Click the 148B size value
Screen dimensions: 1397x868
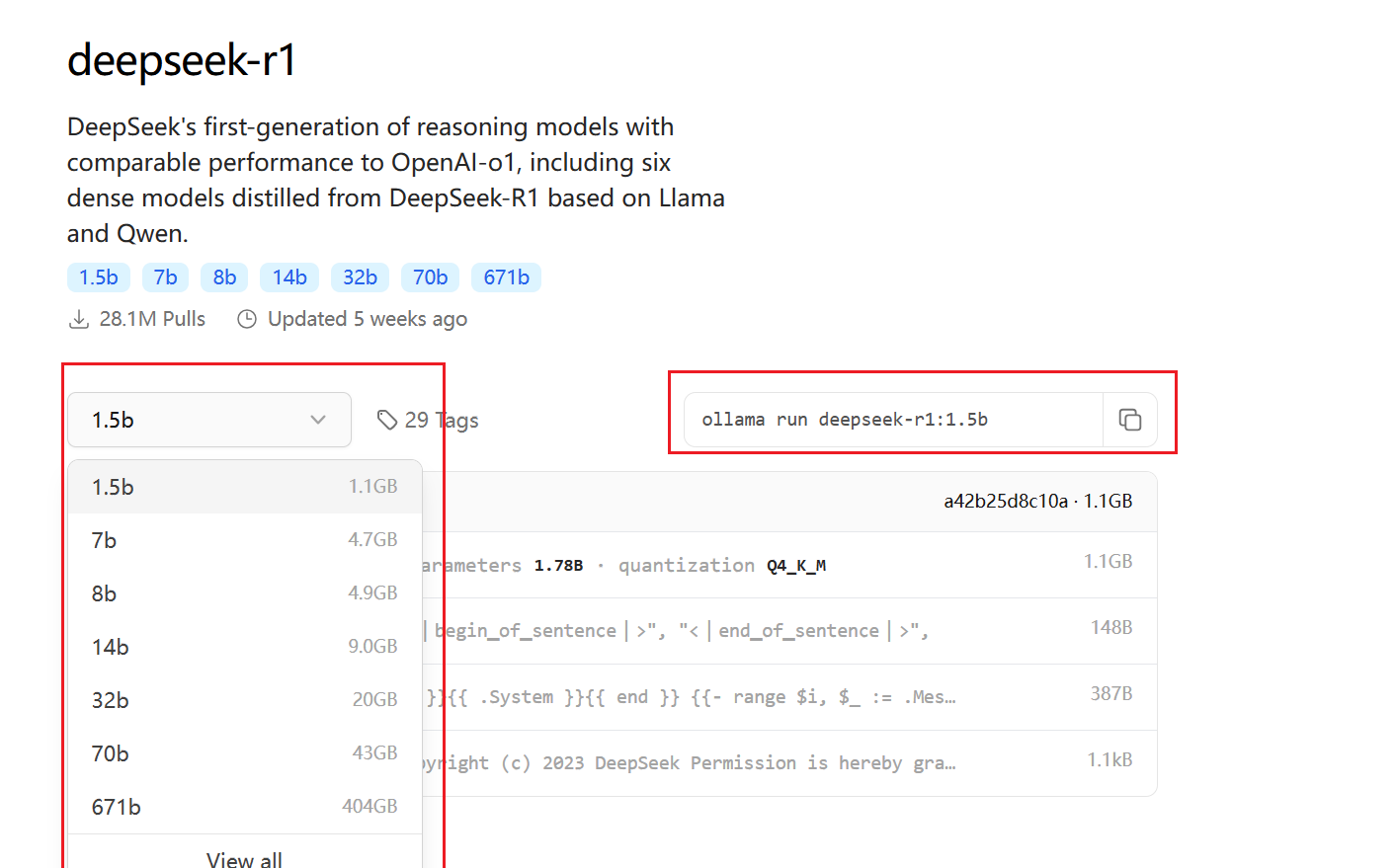[1111, 628]
